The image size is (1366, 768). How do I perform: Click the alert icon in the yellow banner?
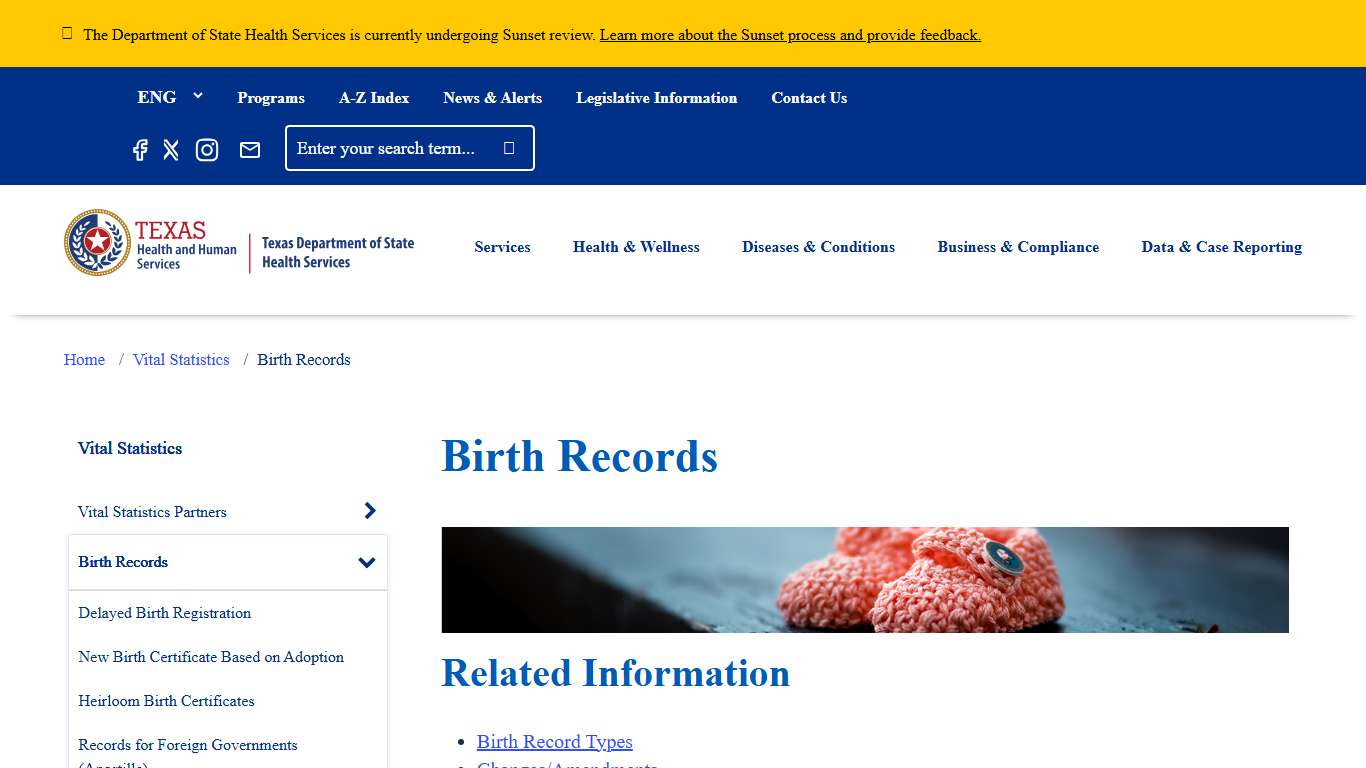66,32
